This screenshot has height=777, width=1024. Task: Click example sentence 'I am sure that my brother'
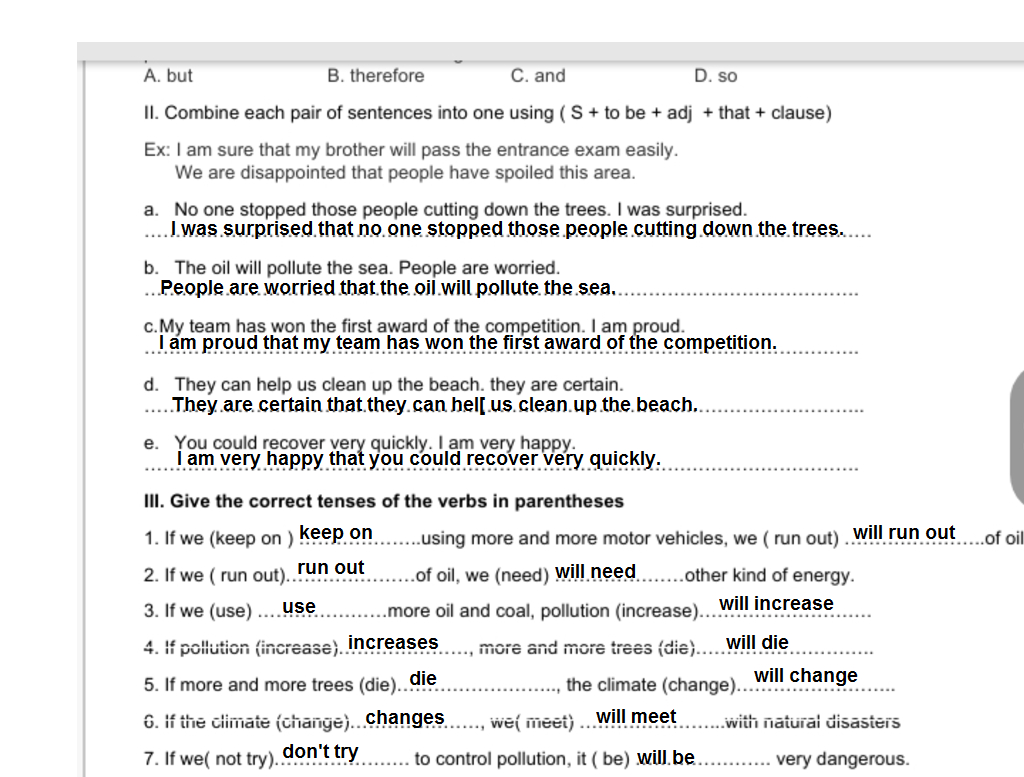point(426,150)
